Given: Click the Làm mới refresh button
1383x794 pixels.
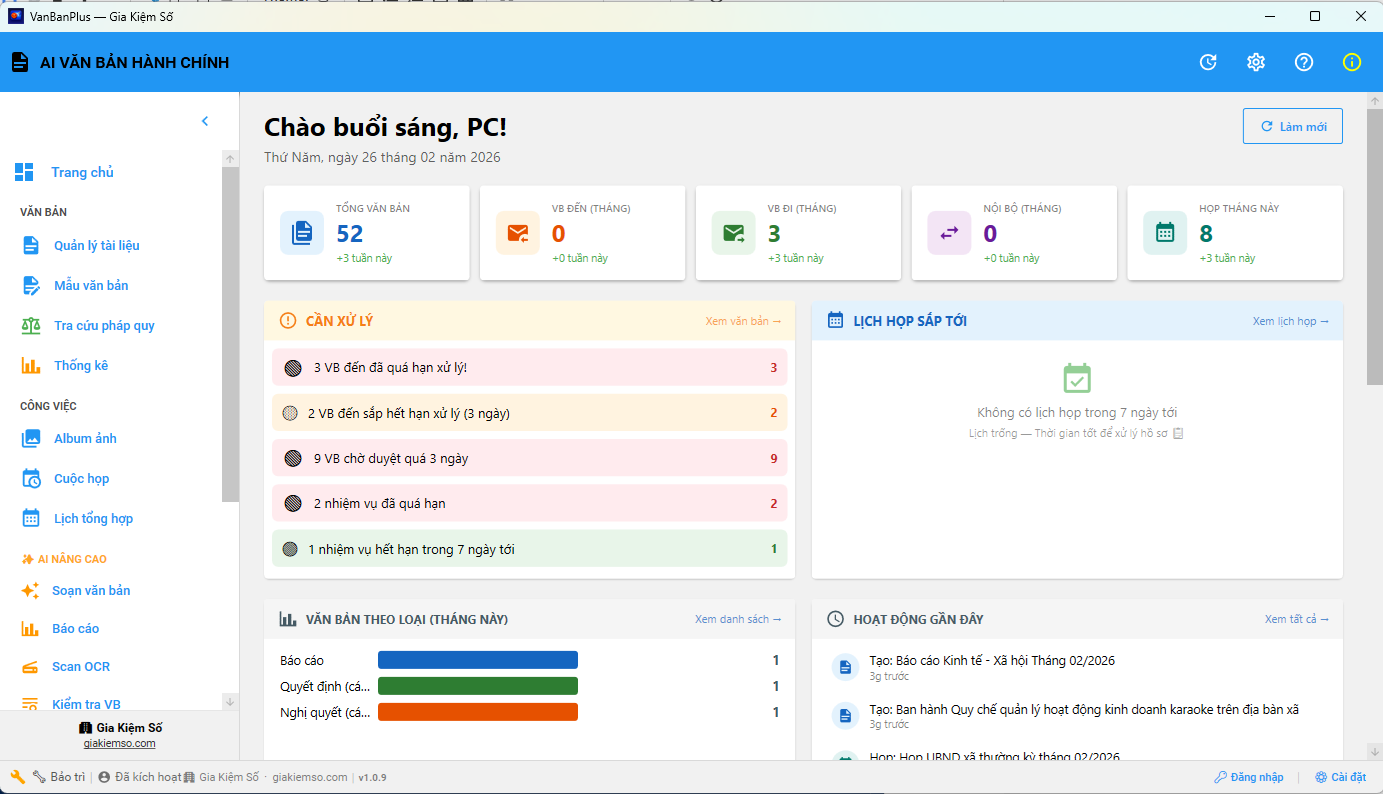Looking at the screenshot, I should [x=1292, y=125].
